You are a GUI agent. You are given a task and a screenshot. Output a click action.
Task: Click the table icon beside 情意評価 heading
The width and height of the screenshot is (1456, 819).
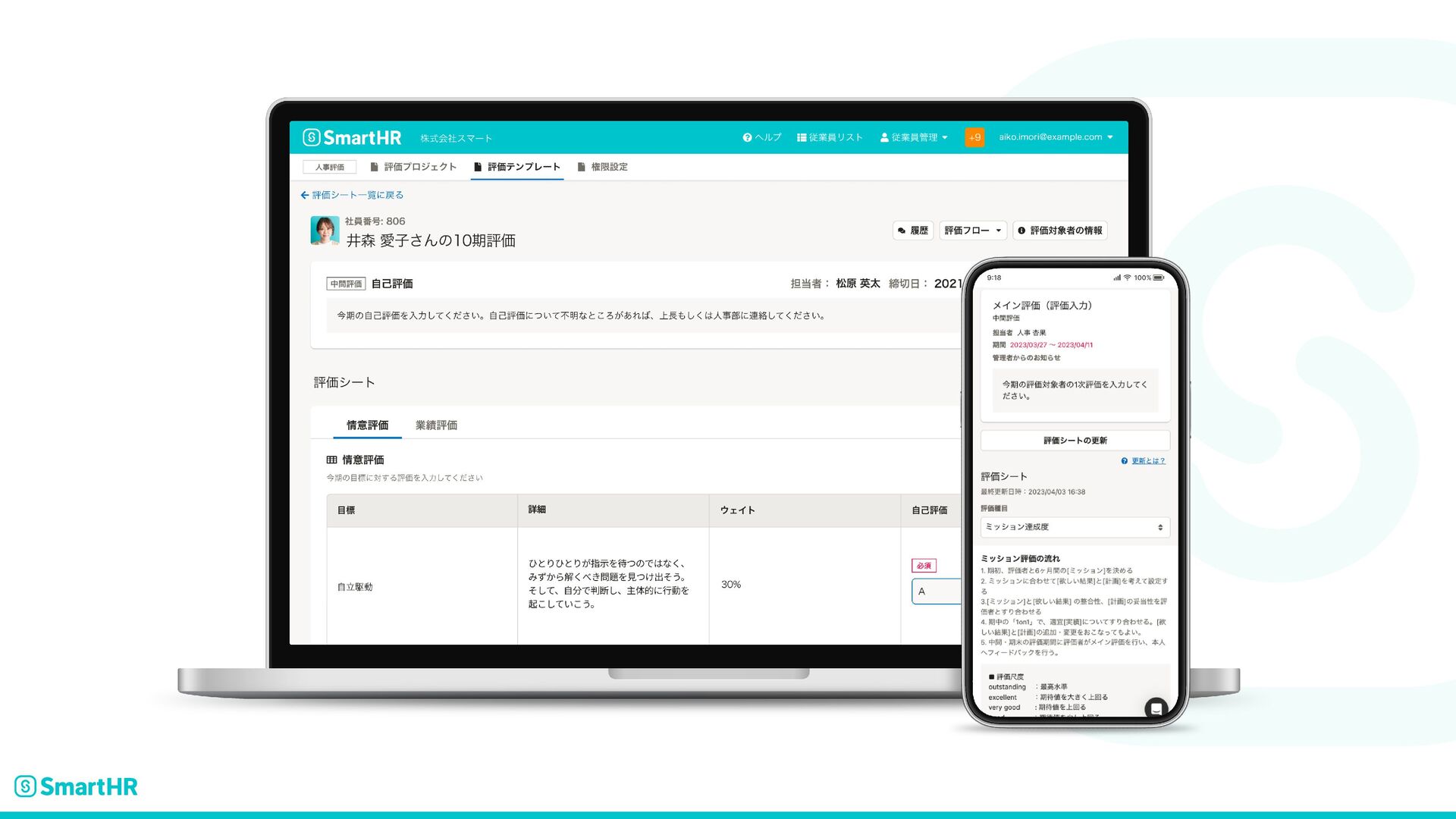[332, 460]
